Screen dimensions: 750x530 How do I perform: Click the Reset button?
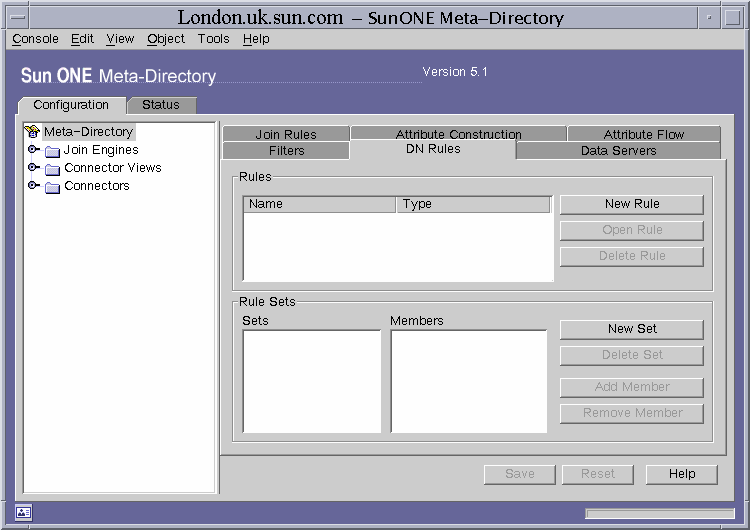pyautogui.click(x=597, y=474)
